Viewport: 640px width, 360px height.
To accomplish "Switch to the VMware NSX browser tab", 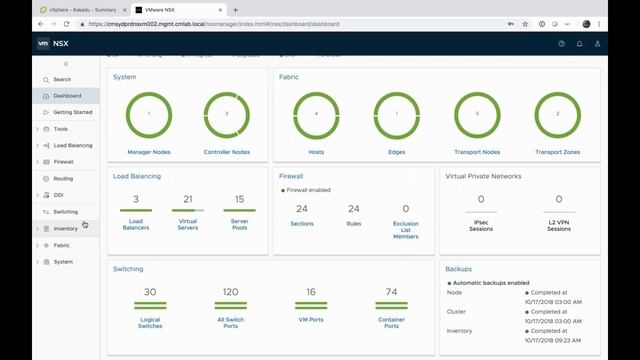I will pyautogui.click(x=179, y=10).
